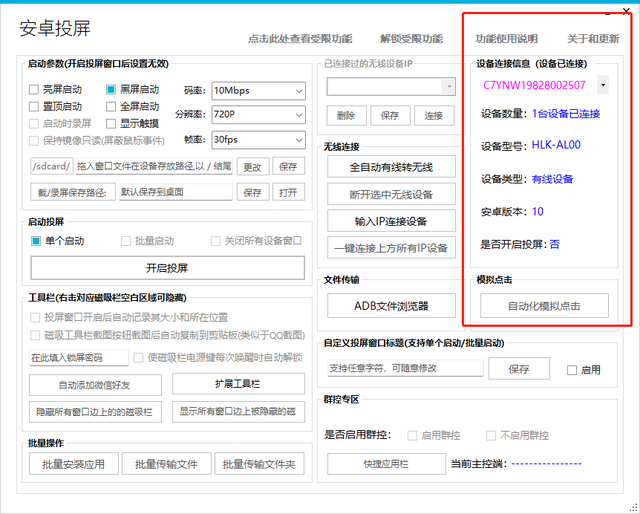
Task: Close the 安卓投屏 window
Action: click(627, 11)
